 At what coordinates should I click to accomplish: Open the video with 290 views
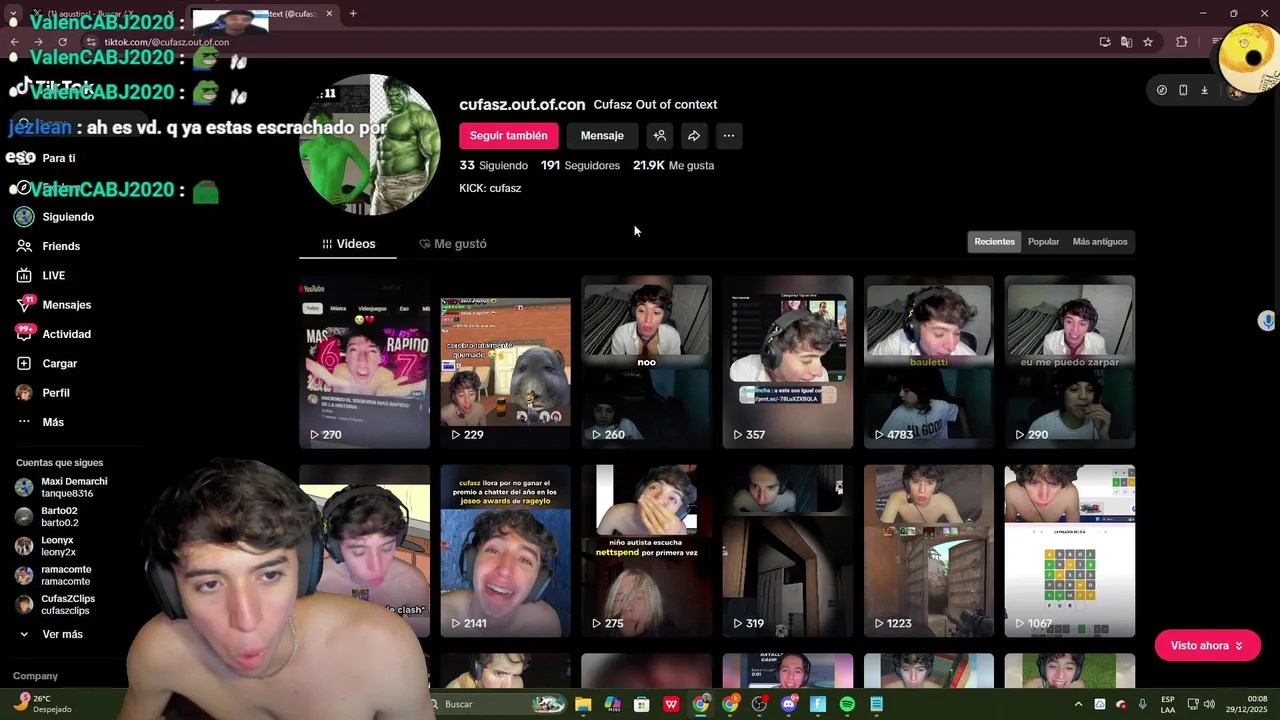click(1070, 362)
